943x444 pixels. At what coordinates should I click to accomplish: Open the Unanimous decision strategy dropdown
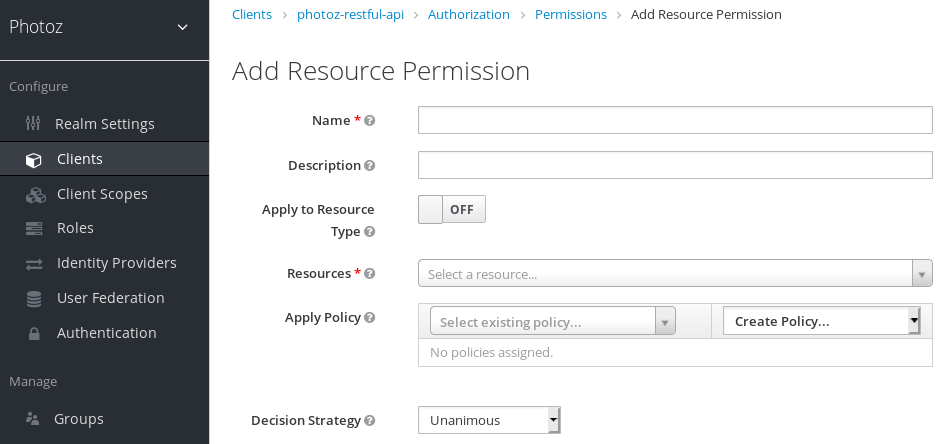point(489,420)
